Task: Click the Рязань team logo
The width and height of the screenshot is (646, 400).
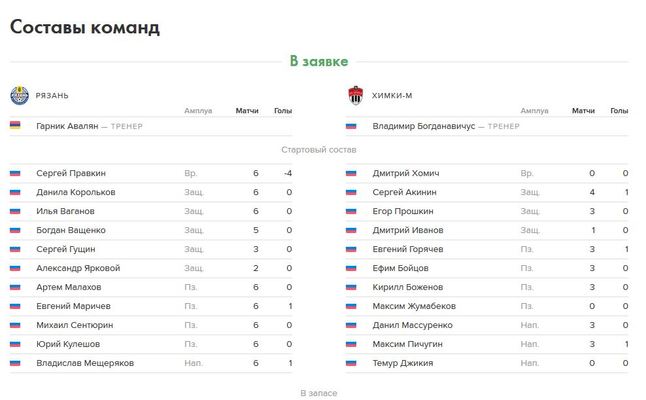Action: click(x=19, y=95)
